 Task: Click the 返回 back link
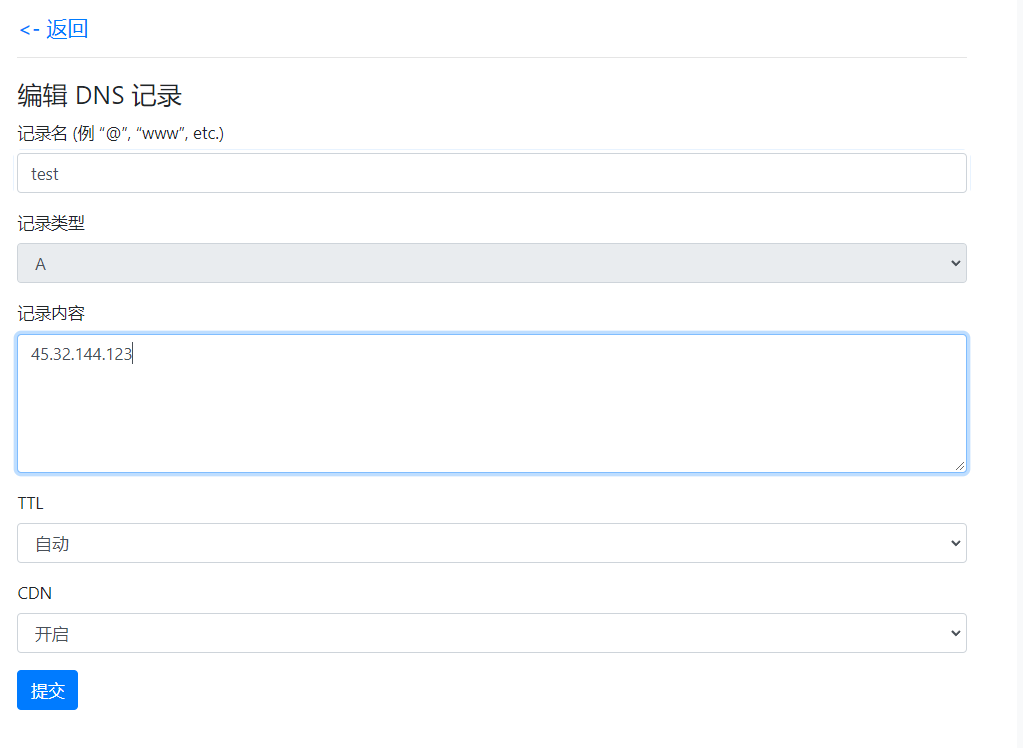(x=66, y=29)
